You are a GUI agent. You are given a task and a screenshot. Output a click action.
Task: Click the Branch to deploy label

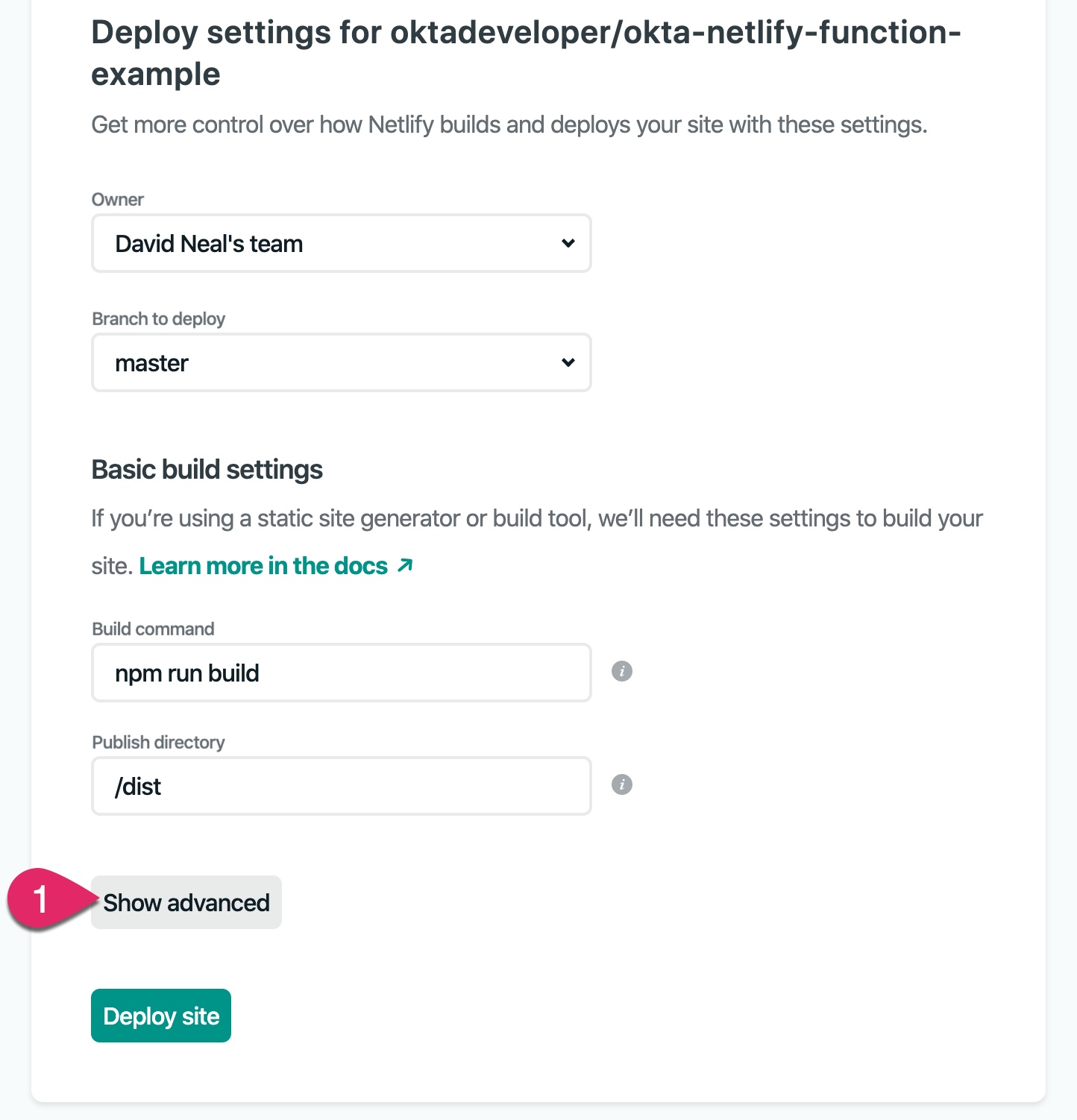[x=158, y=319]
